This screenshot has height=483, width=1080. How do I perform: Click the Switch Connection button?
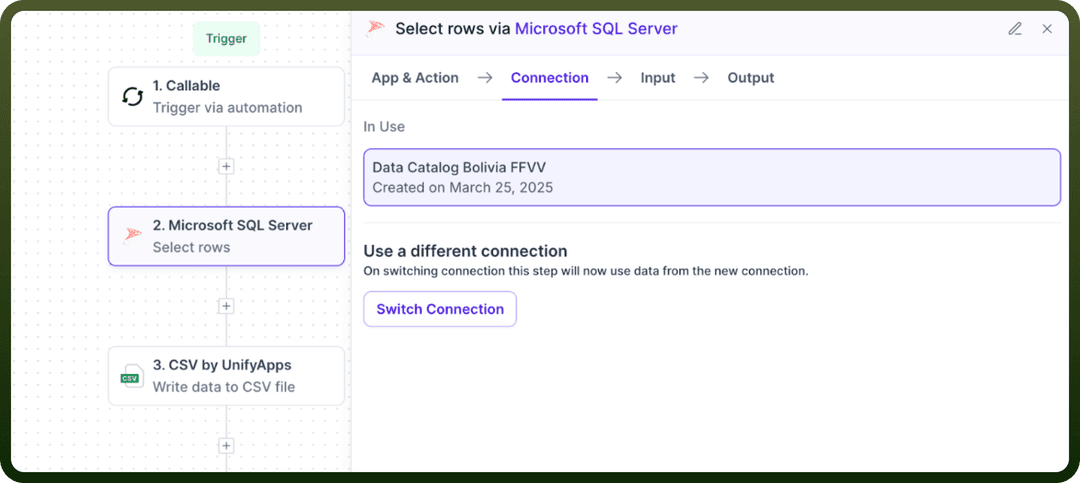[440, 309]
